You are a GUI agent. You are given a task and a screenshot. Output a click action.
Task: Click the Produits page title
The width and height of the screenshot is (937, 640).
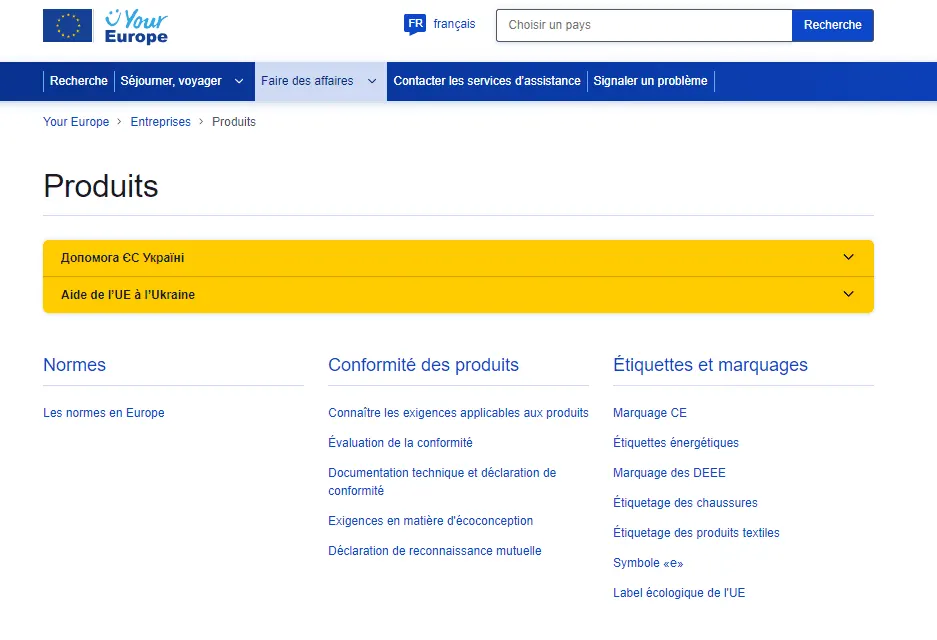coord(101,186)
